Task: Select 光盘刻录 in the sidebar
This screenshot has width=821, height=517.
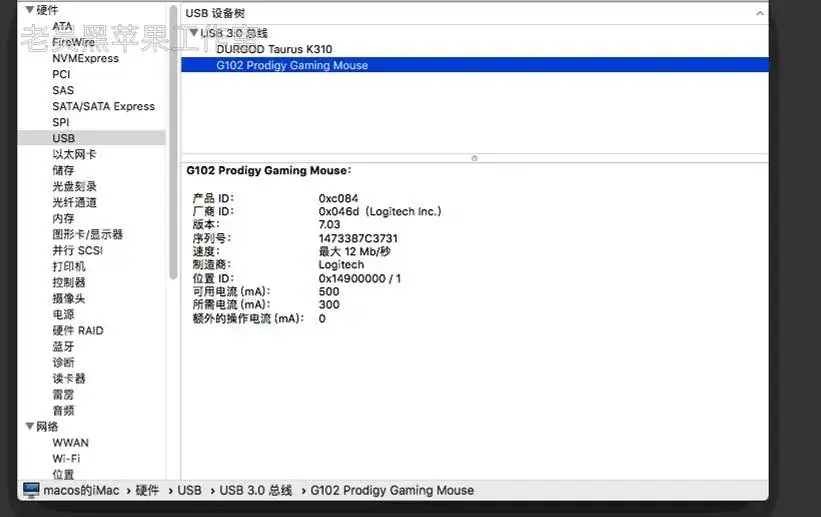Action: click(x=74, y=186)
